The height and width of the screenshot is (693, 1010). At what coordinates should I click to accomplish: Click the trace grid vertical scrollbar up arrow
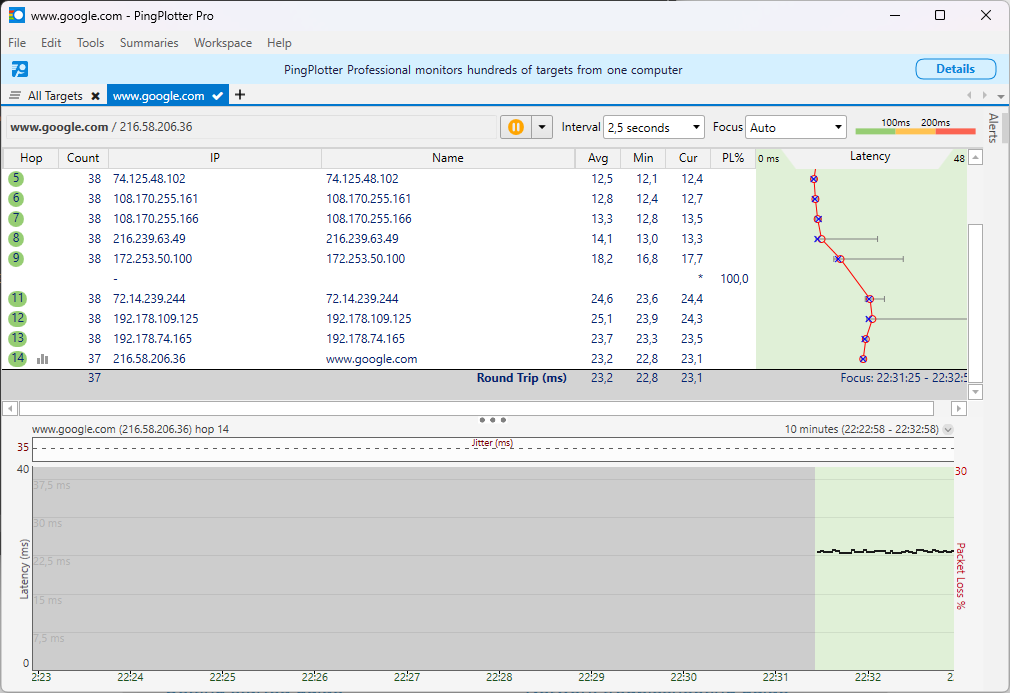pyautogui.click(x=976, y=157)
